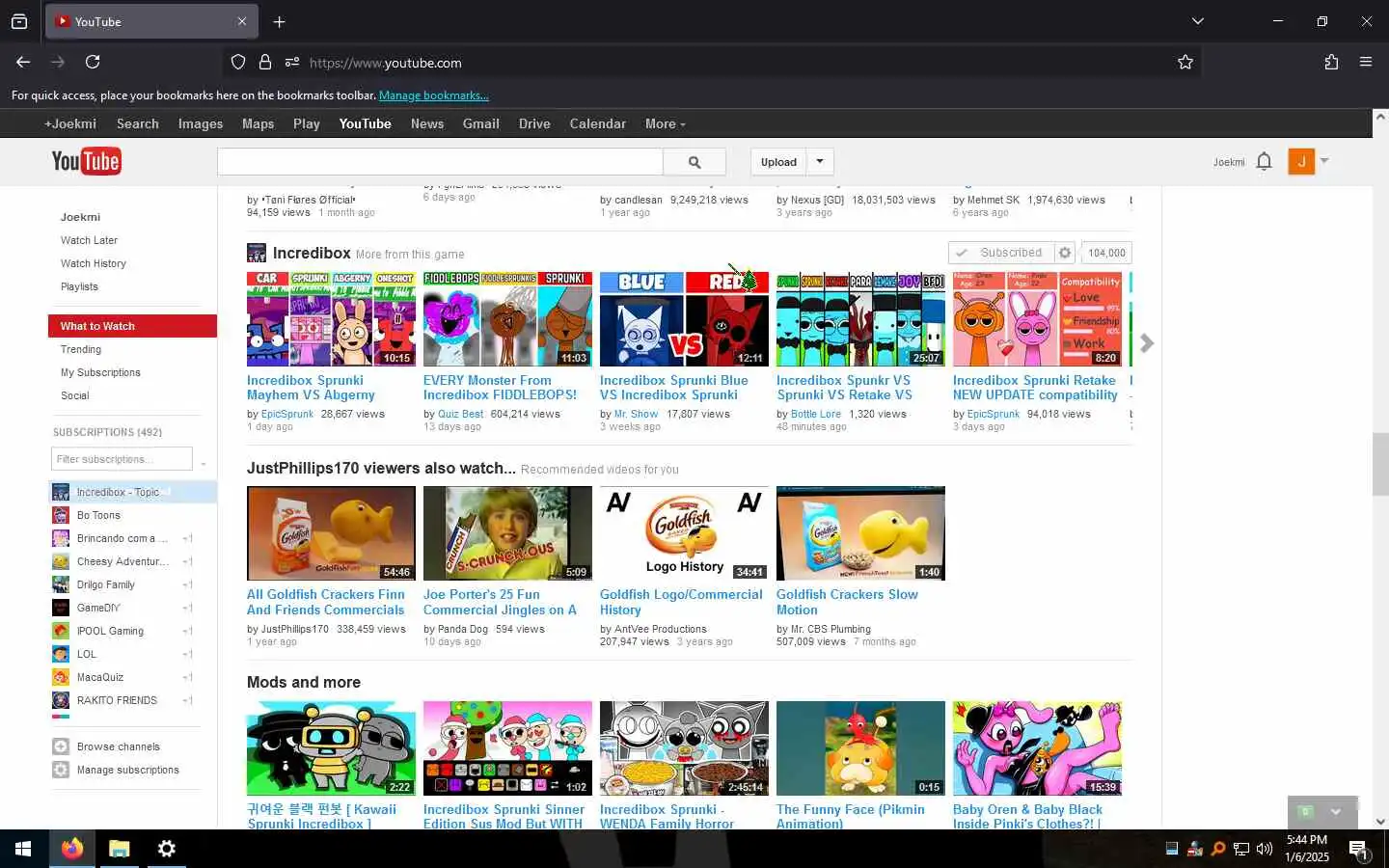Click the search magnifier button
This screenshot has height=868, width=1389.
coord(694,162)
